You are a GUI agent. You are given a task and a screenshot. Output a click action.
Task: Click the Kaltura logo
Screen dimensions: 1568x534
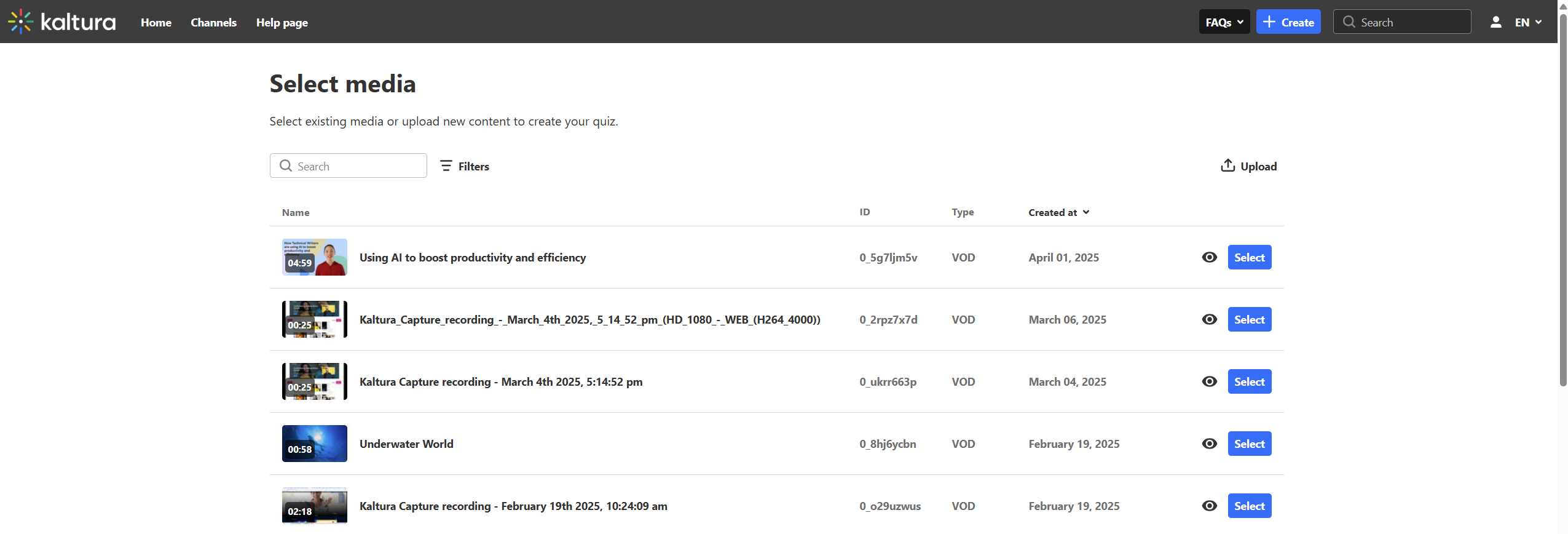click(61, 22)
